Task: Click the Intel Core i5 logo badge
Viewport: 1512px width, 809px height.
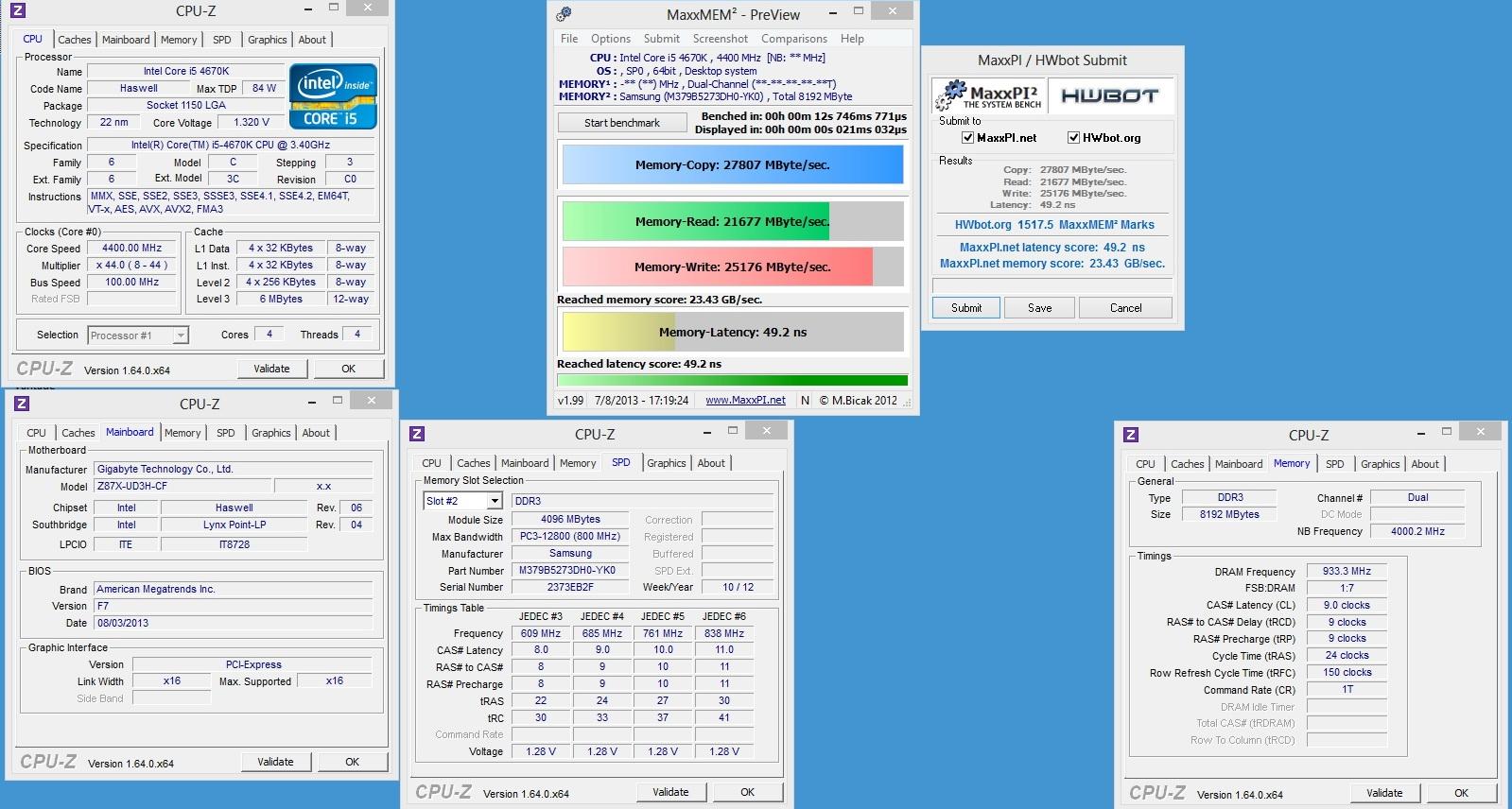Action: point(334,96)
